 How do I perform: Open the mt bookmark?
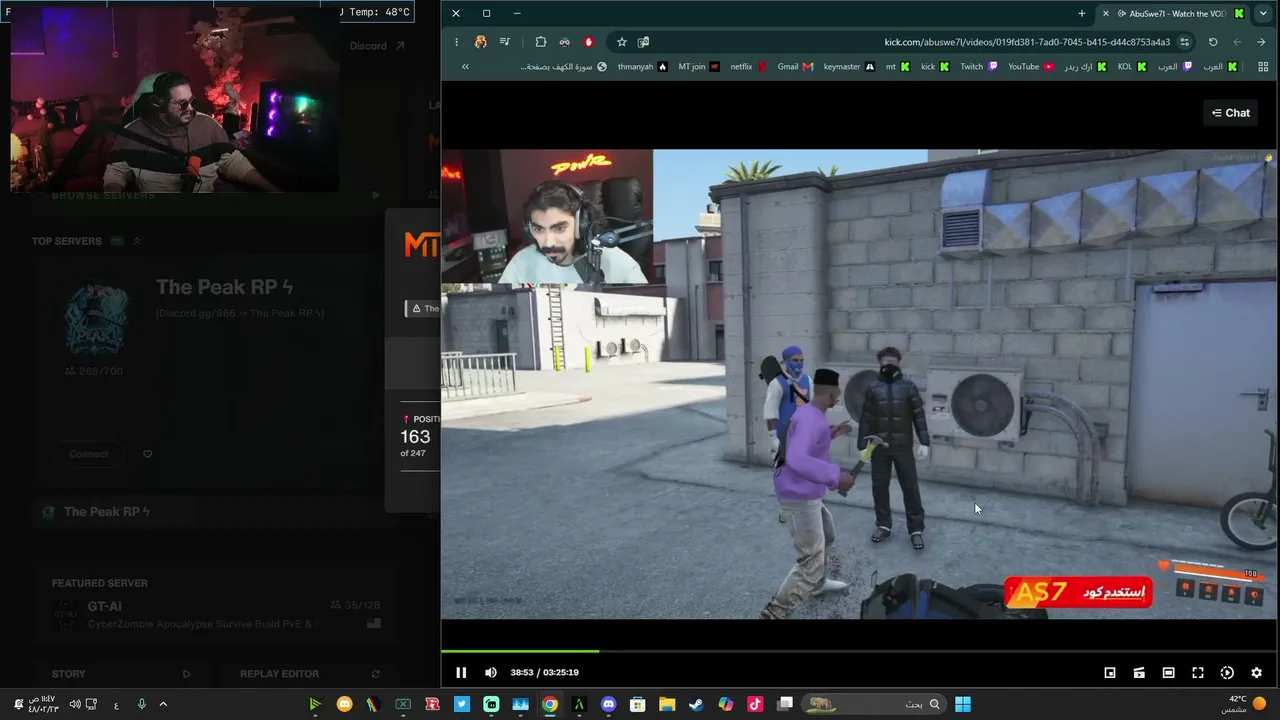click(897, 67)
